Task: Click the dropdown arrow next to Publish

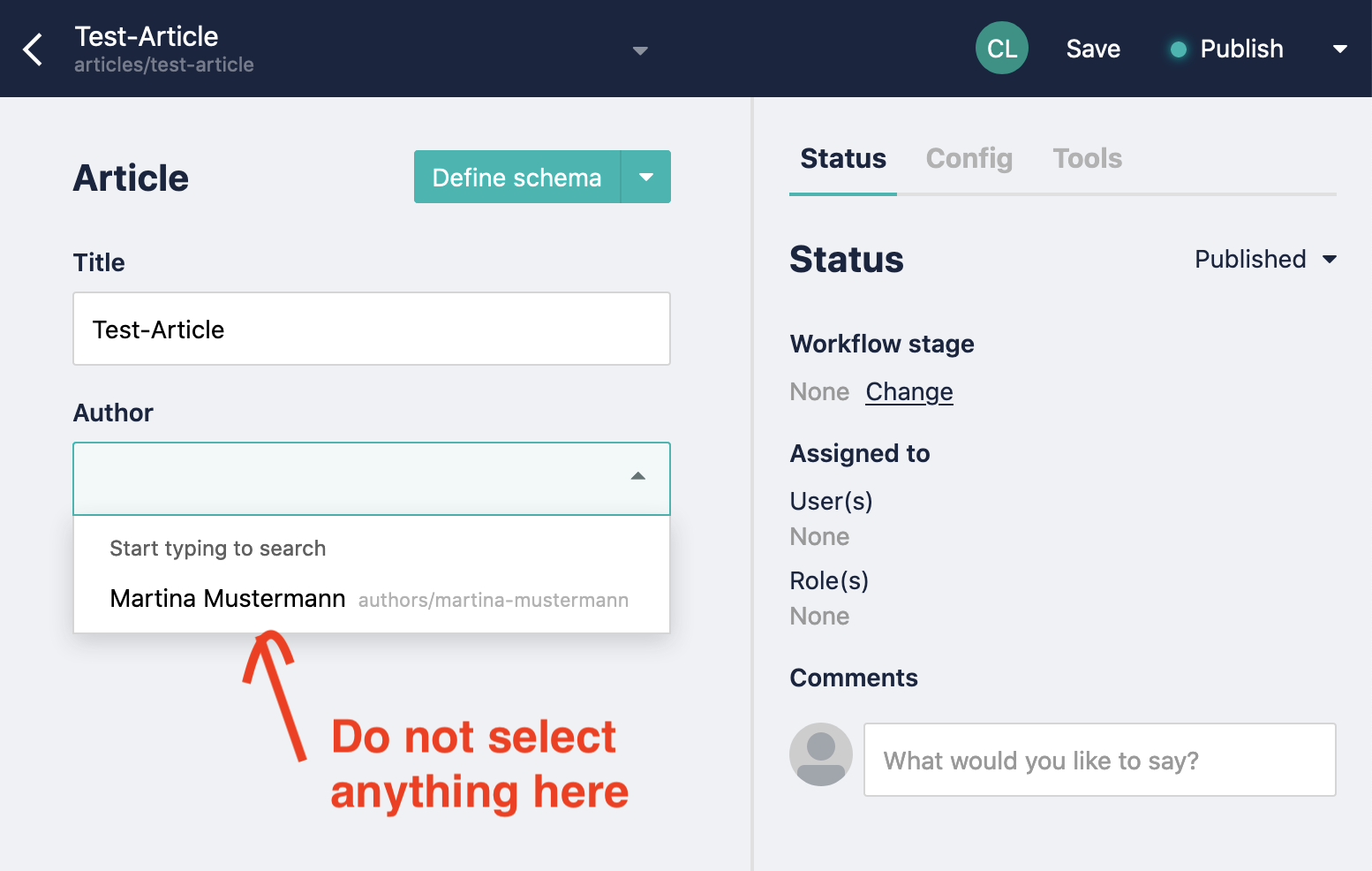Action: (x=1340, y=49)
